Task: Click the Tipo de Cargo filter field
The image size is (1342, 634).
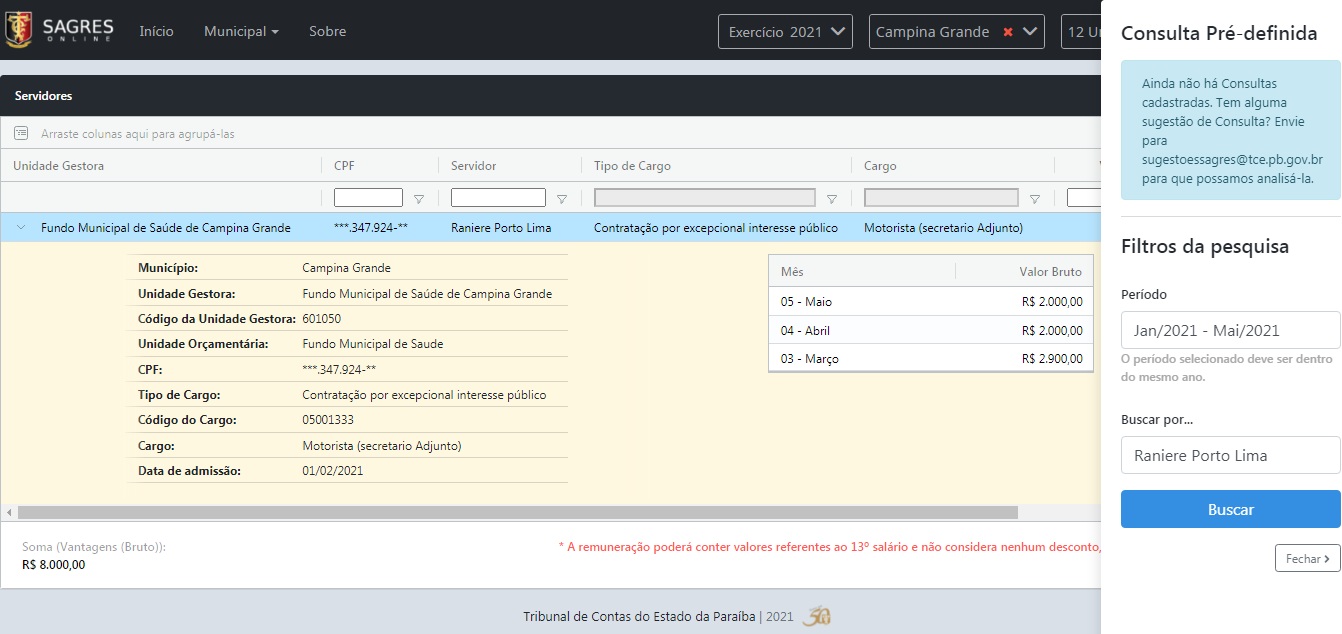Action: (704, 198)
